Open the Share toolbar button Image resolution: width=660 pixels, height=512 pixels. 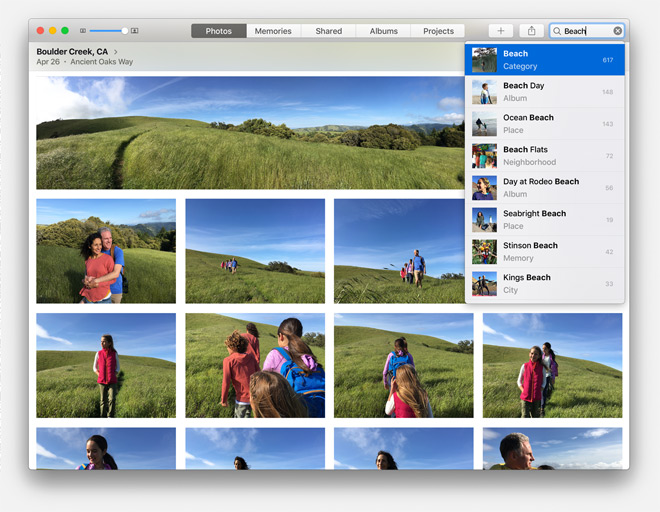pos(532,31)
